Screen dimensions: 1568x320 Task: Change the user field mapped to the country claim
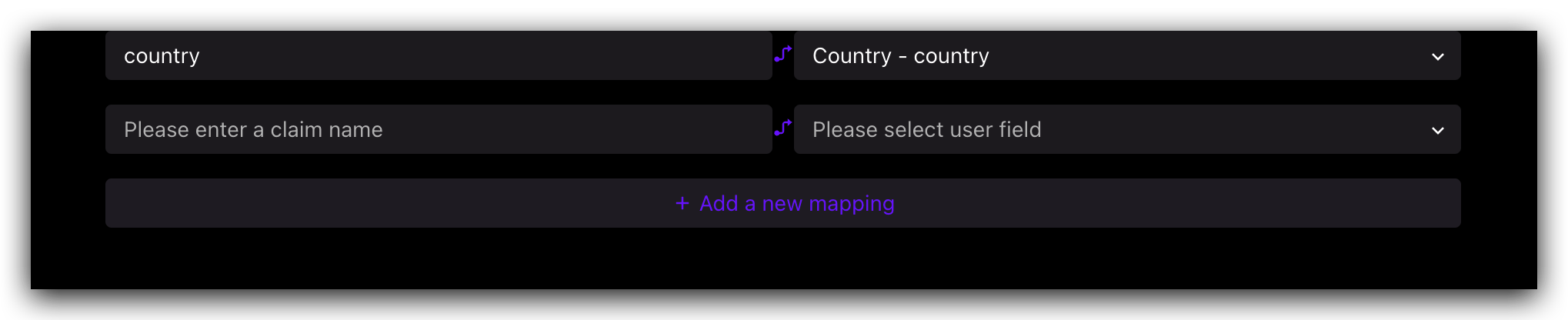pos(1126,55)
